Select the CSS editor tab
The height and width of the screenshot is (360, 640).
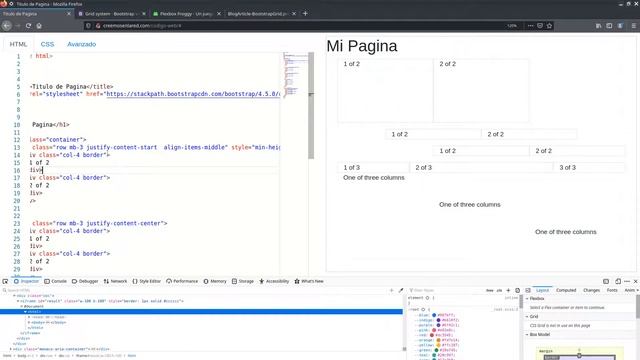[x=47, y=44]
